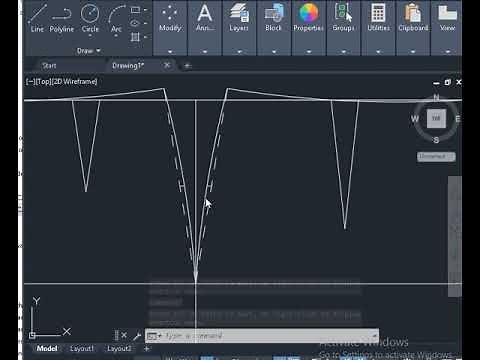This screenshot has width=480, height=360.
Task: Expand the arrow below Modify
Action: [170, 52]
